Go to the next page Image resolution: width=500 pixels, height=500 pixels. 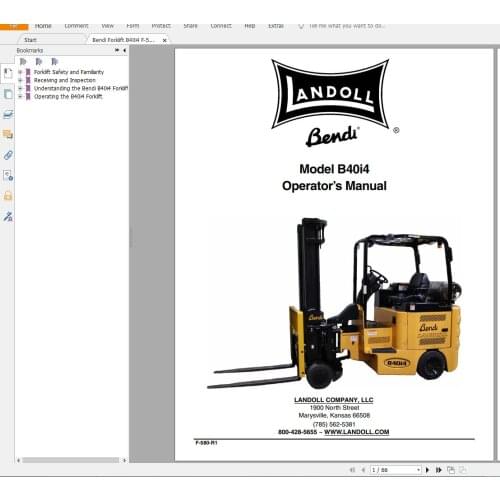click(x=428, y=470)
